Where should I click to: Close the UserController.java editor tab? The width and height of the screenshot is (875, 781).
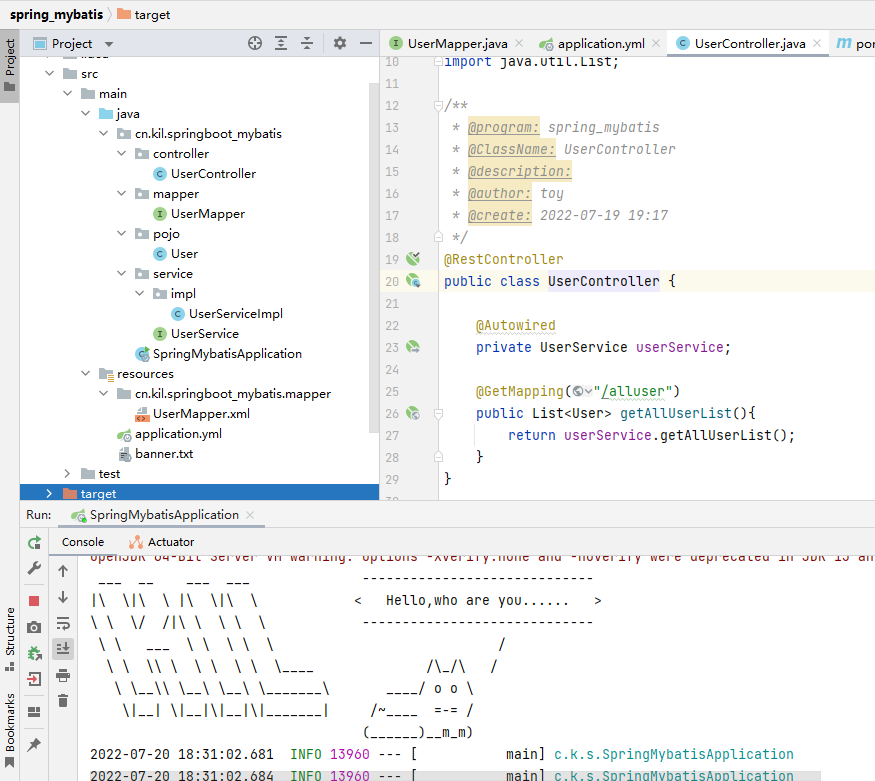[x=817, y=43]
